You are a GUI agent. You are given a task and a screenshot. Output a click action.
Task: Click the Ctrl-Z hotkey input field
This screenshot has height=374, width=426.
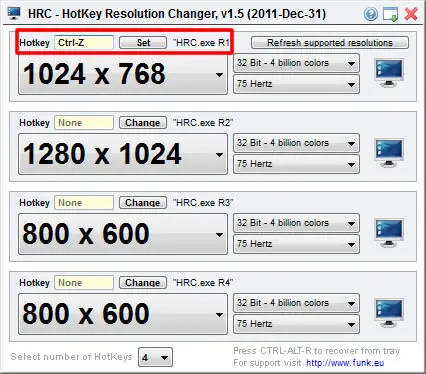84,43
